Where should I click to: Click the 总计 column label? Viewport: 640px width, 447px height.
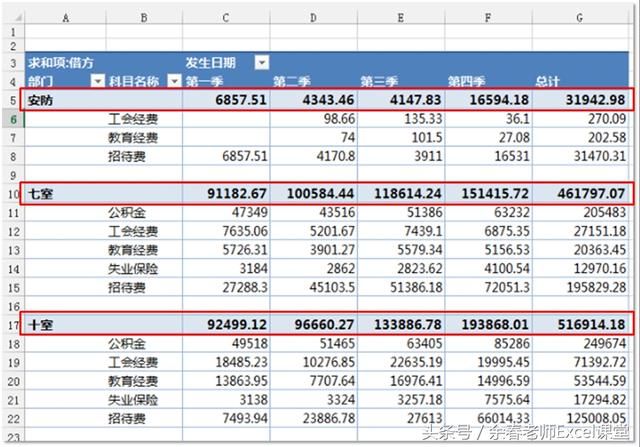pyautogui.click(x=547, y=81)
